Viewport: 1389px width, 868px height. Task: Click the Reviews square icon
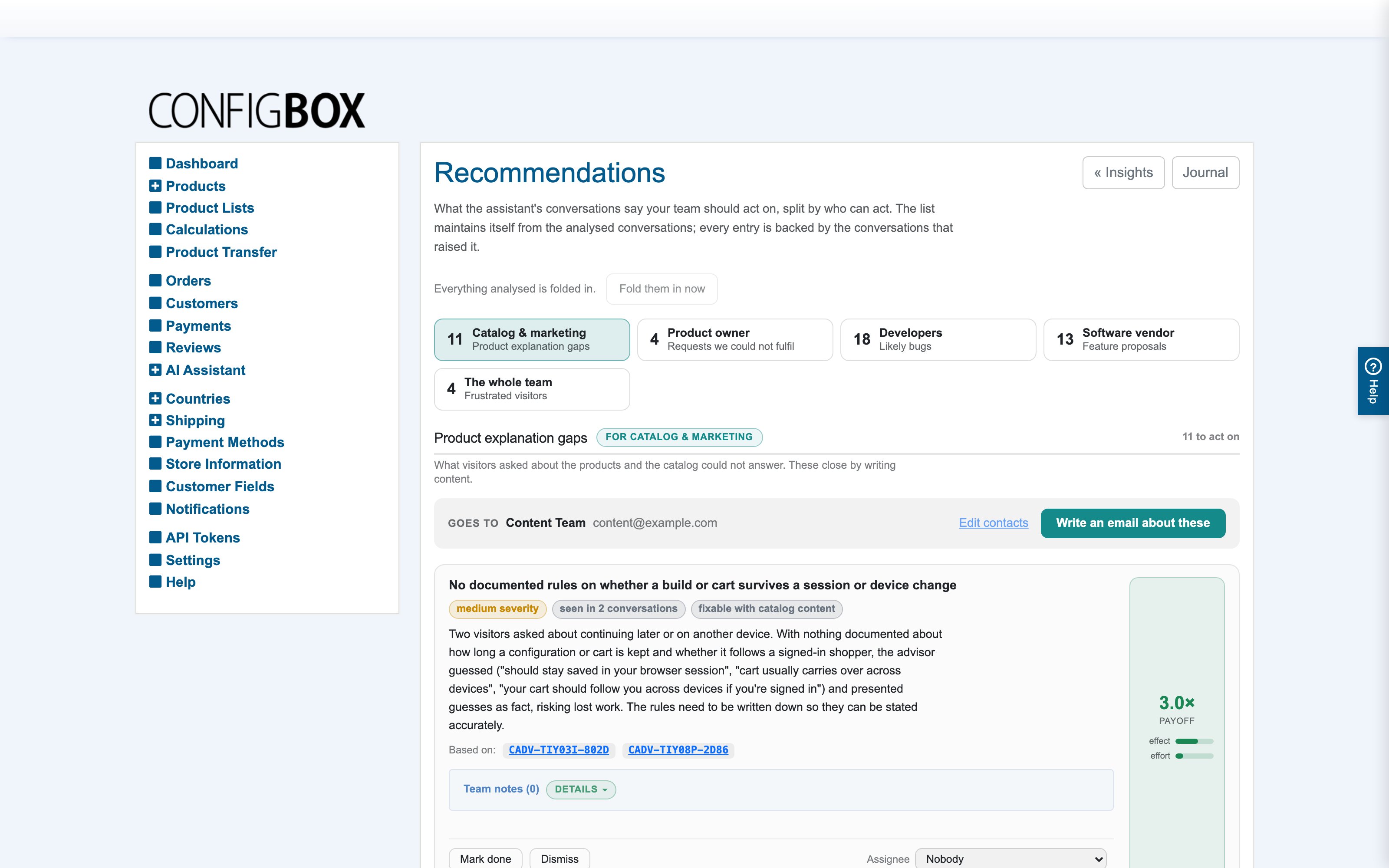pyautogui.click(x=155, y=347)
